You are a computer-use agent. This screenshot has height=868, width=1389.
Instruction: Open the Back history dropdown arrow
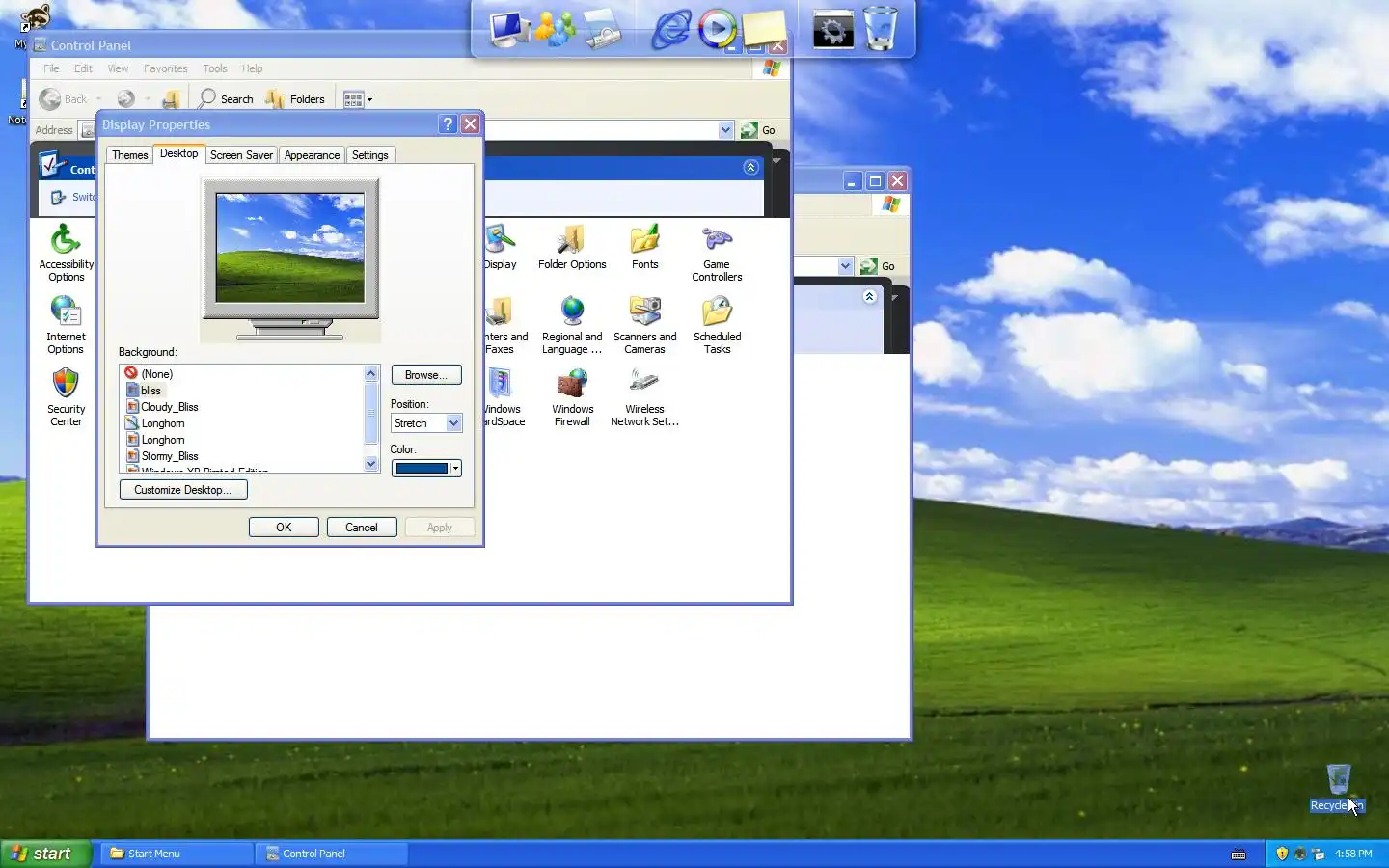(x=98, y=98)
